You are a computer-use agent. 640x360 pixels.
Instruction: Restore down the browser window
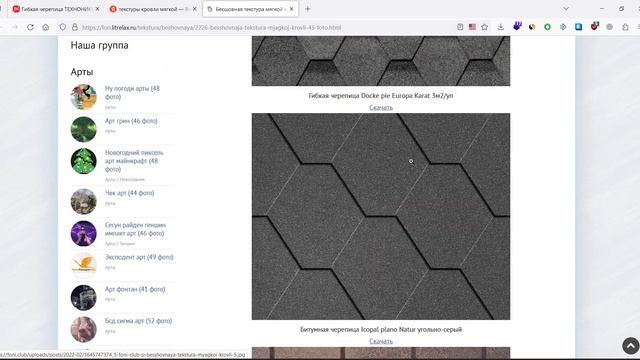[x=621, y=9]
